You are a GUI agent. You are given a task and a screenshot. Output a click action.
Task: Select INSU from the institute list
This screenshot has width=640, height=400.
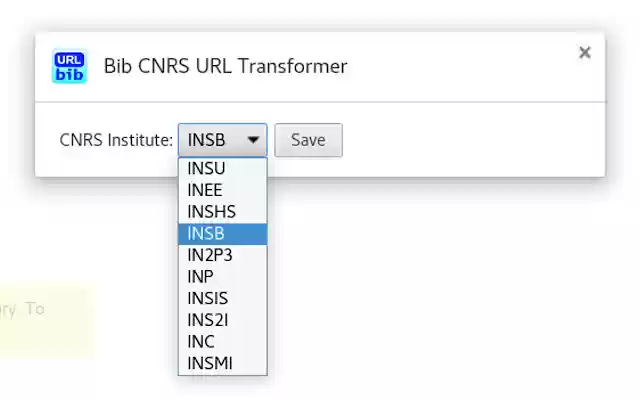[x=222, y=169]
